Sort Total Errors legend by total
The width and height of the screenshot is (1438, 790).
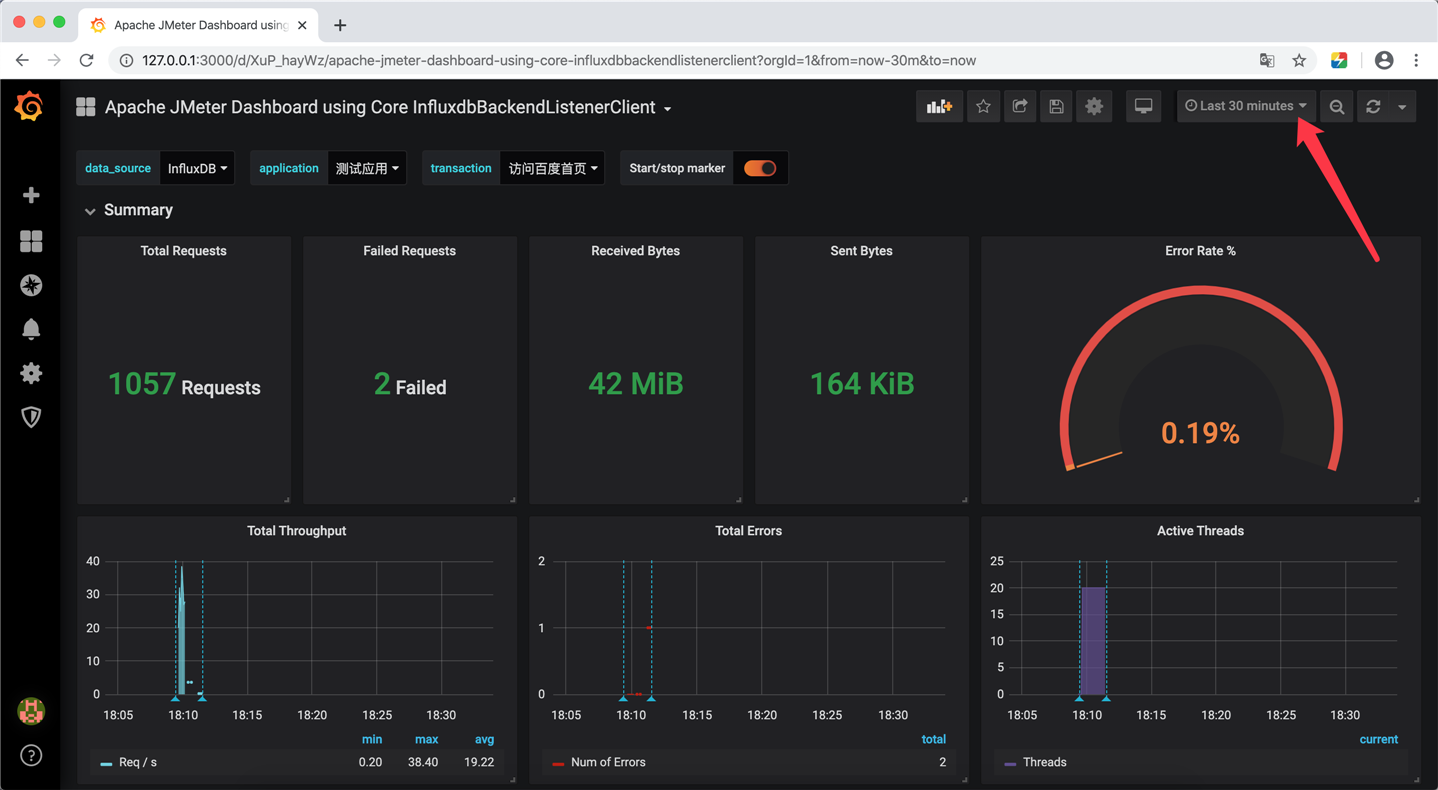coord(933,739)
